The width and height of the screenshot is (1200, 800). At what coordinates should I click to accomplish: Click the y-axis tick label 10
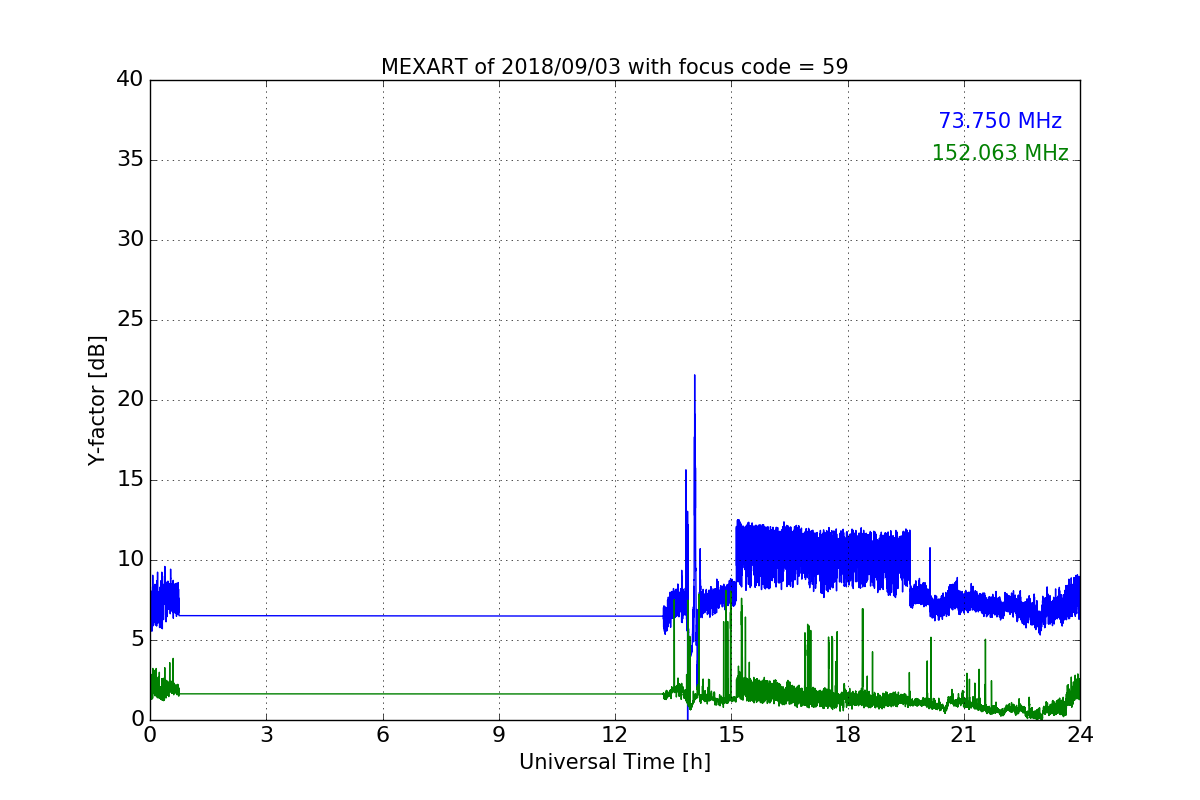[x=129, y=560]
